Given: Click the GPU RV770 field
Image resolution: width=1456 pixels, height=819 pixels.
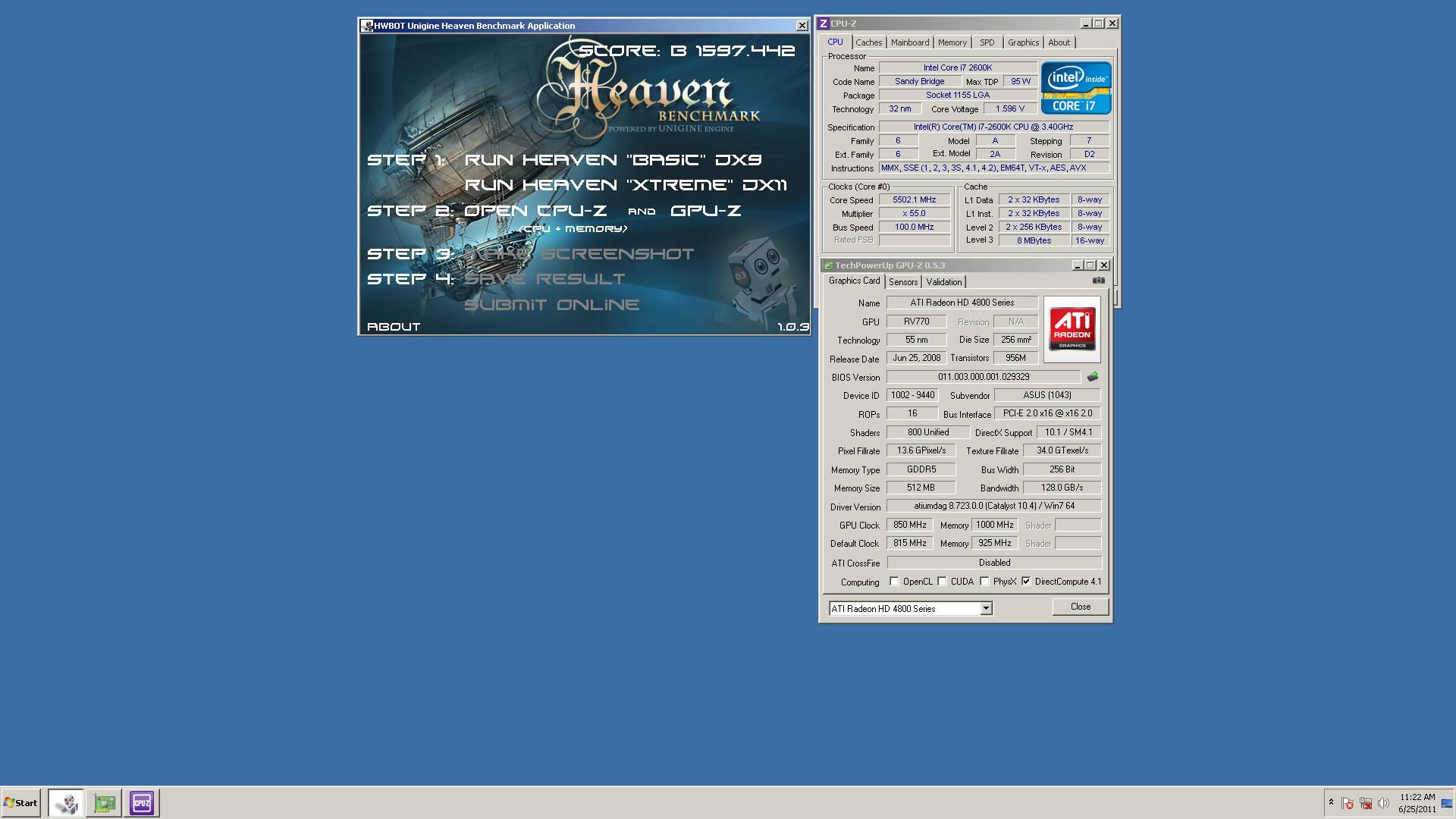Looking at the screenshot, I should 916,322.
